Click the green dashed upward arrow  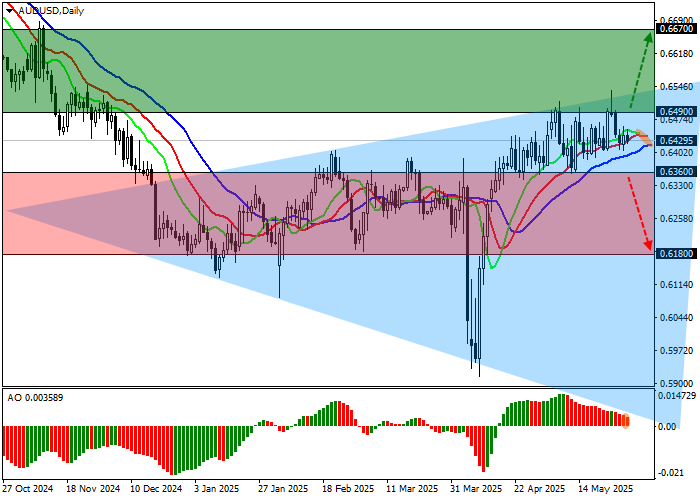[640, 70]
